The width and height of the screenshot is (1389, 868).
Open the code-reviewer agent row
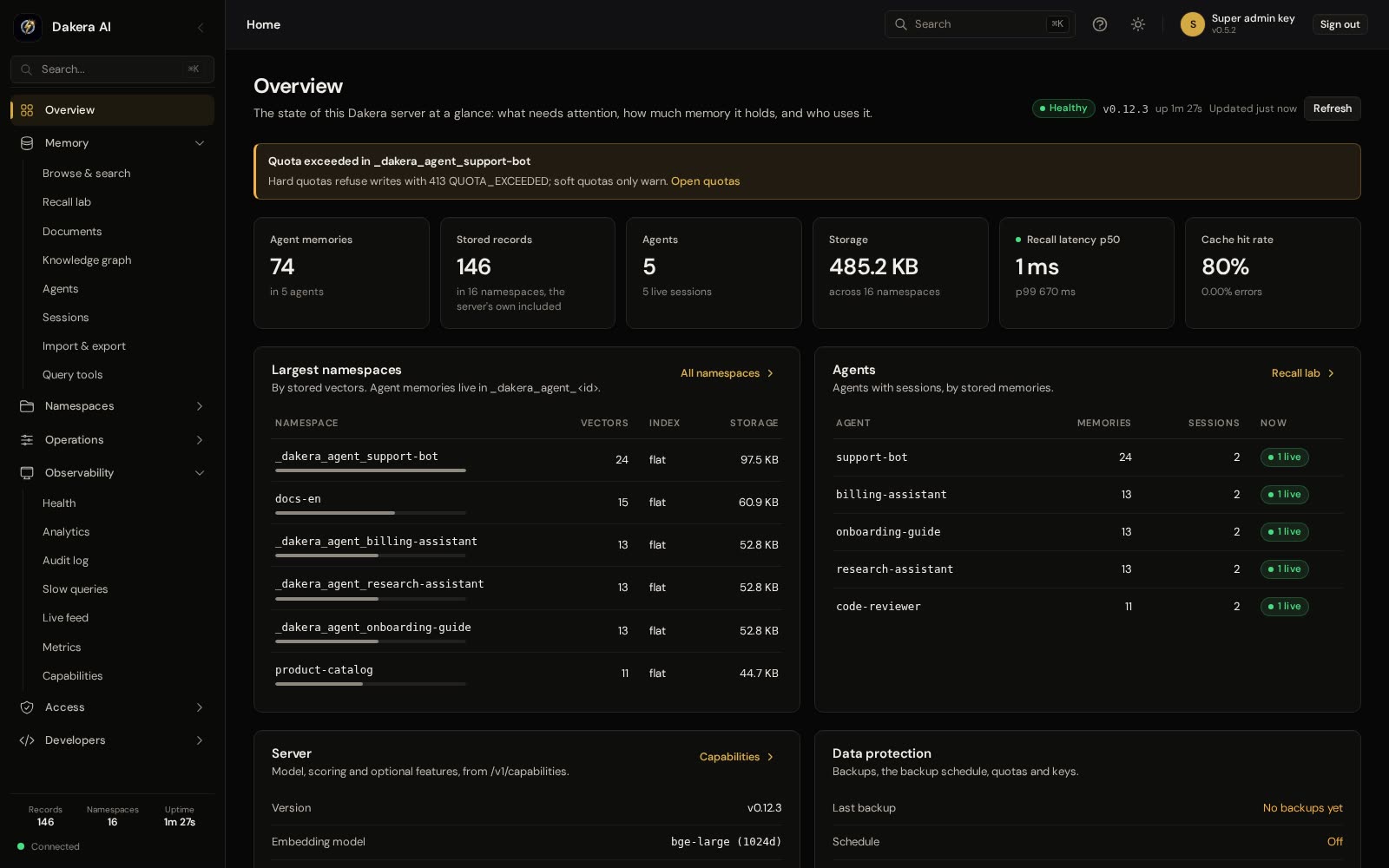pyautogui.click(x=1087, y=607)
